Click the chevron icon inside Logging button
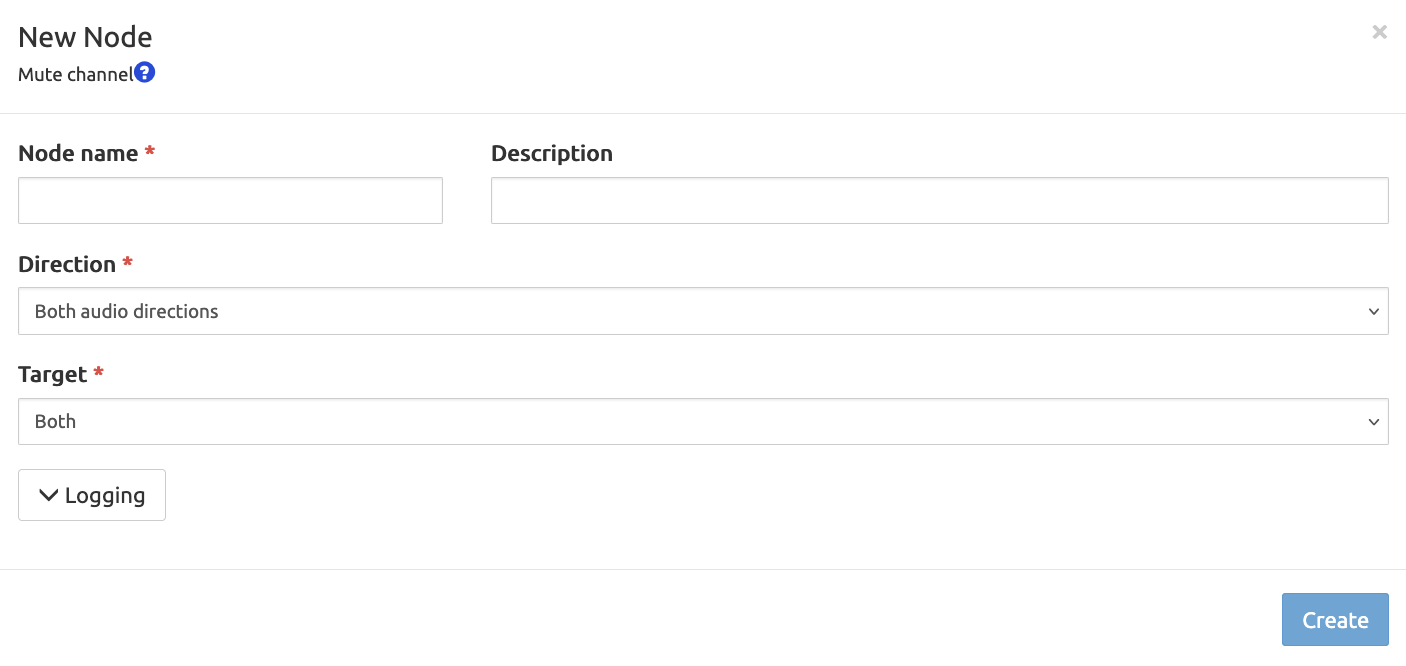Screen dimensions: 1406x666 tap(48, 496)
